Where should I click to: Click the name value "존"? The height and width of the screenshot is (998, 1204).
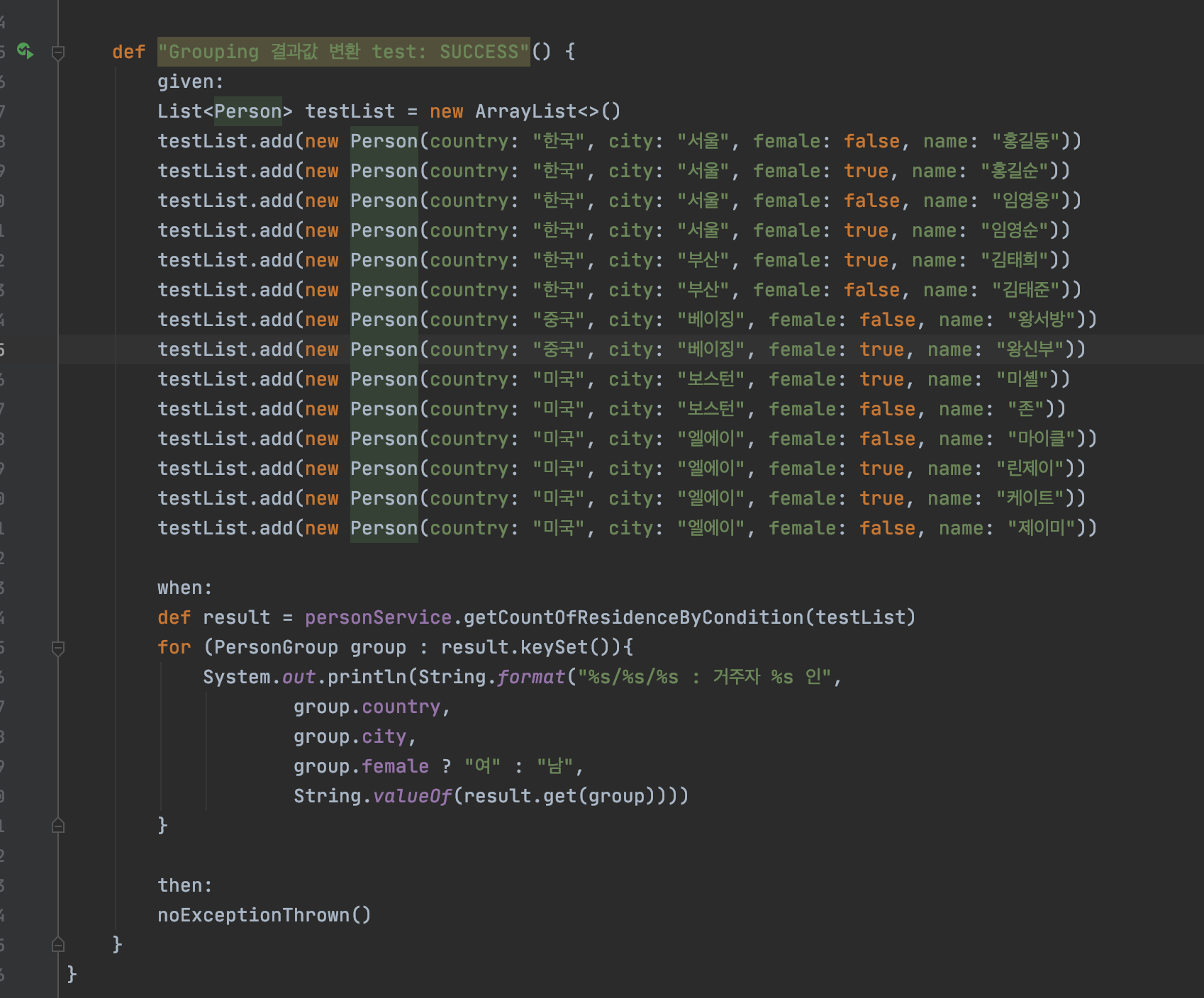(x=1026, y=409)
